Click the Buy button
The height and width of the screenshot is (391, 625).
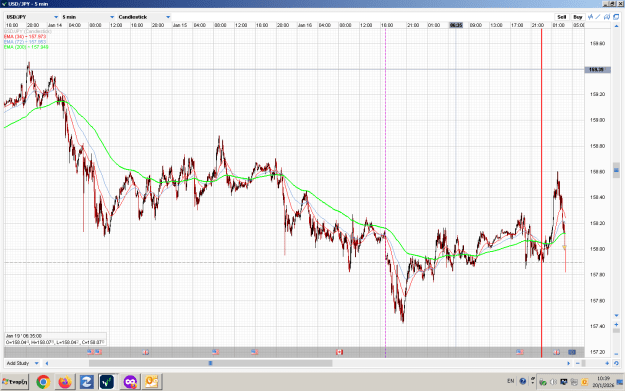(578, 17)
